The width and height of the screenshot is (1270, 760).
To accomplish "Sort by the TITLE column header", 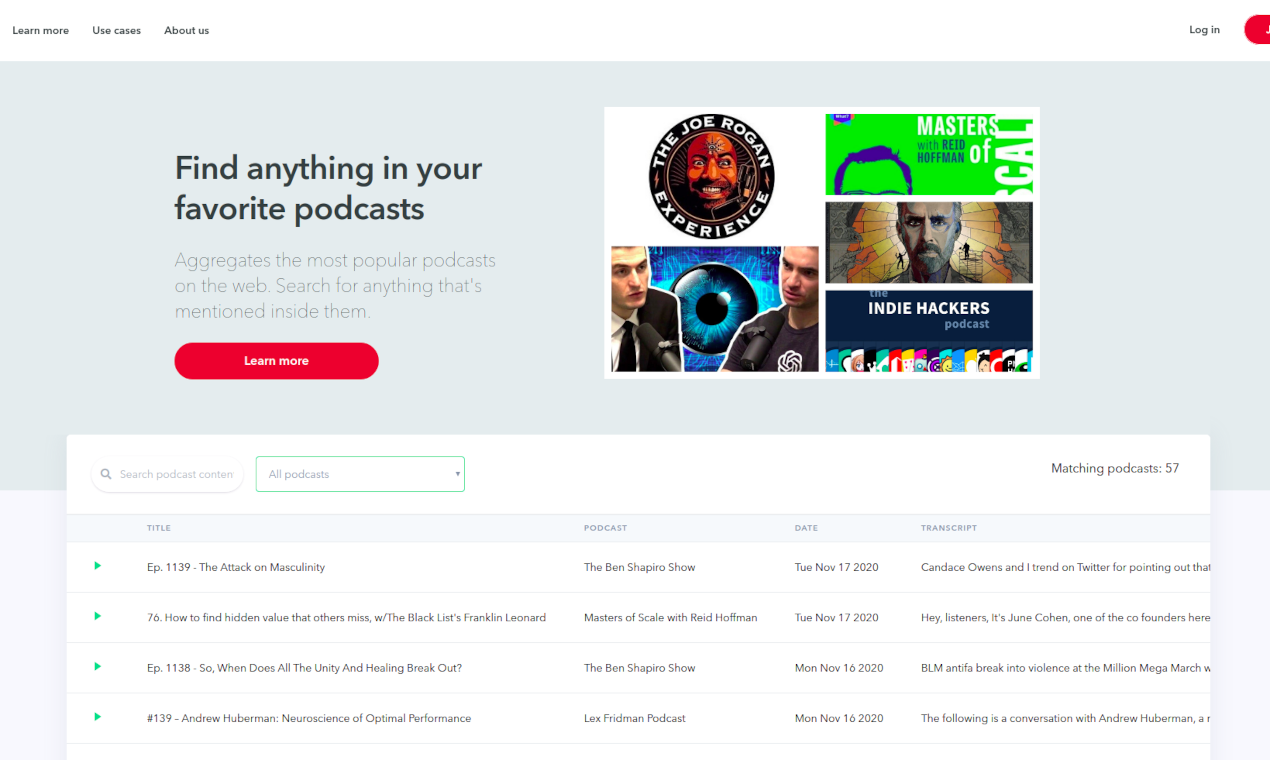I will (158, 528).
